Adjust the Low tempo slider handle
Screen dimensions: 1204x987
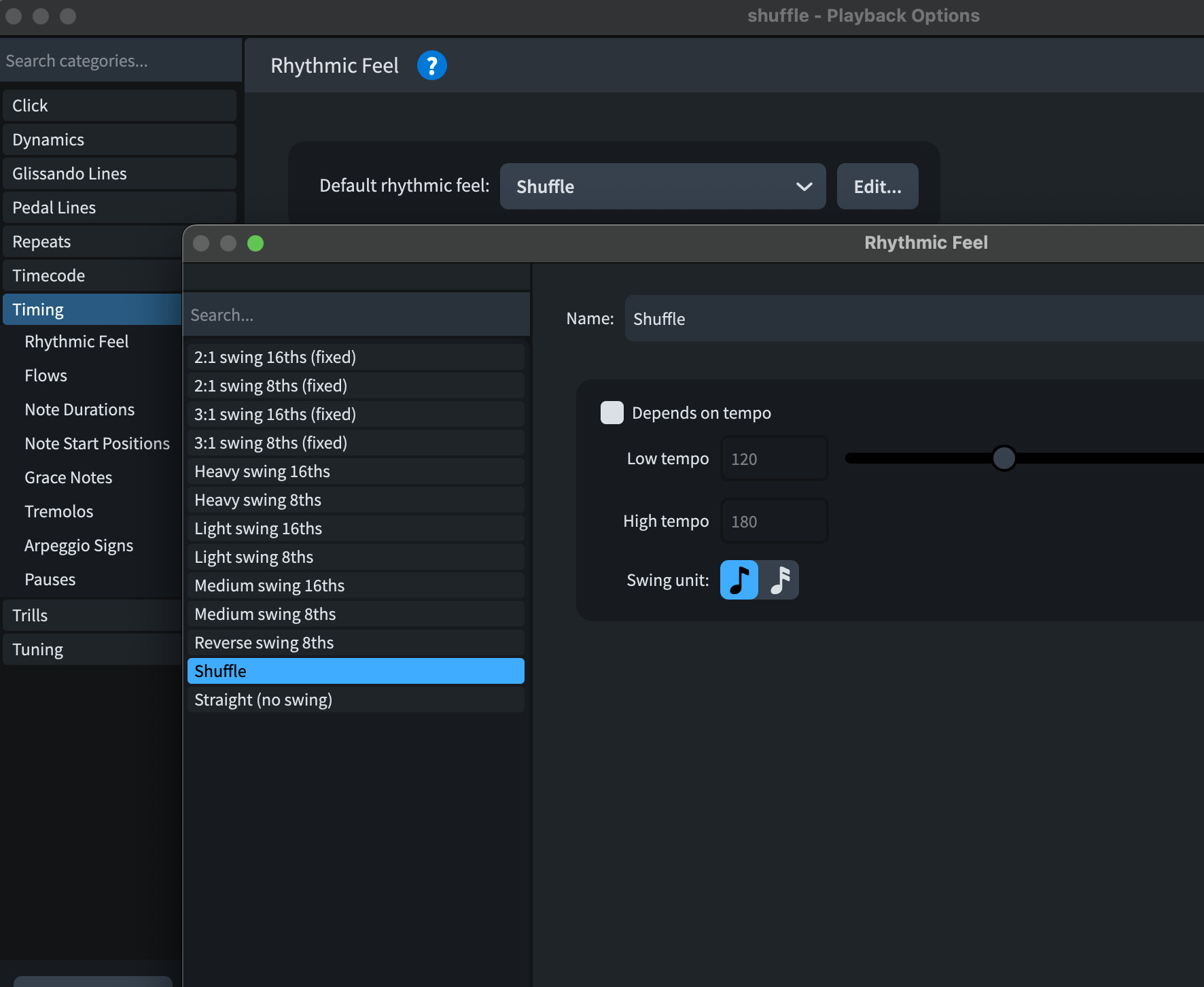point(1004,458)
